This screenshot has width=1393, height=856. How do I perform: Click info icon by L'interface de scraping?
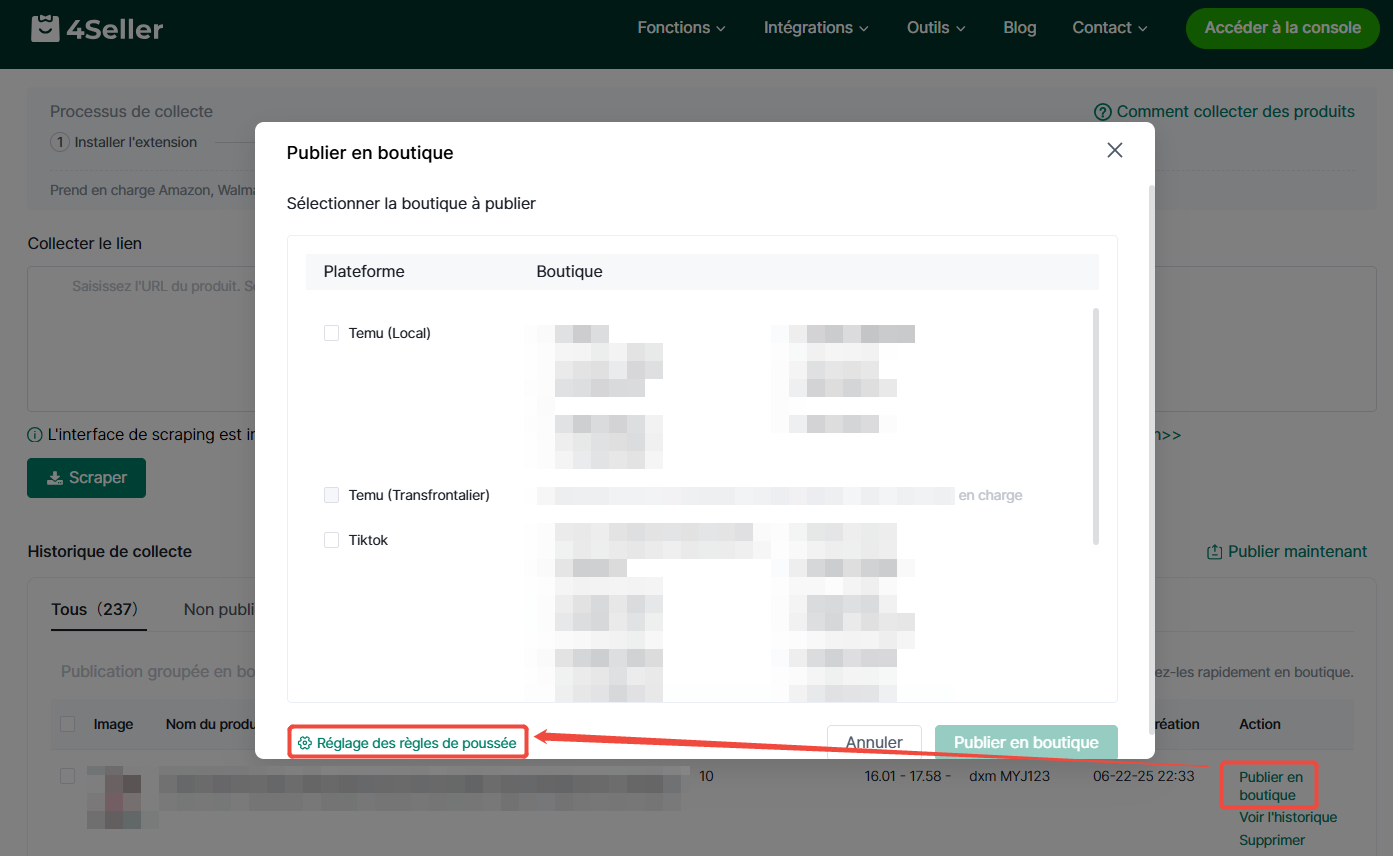point(35,435)
